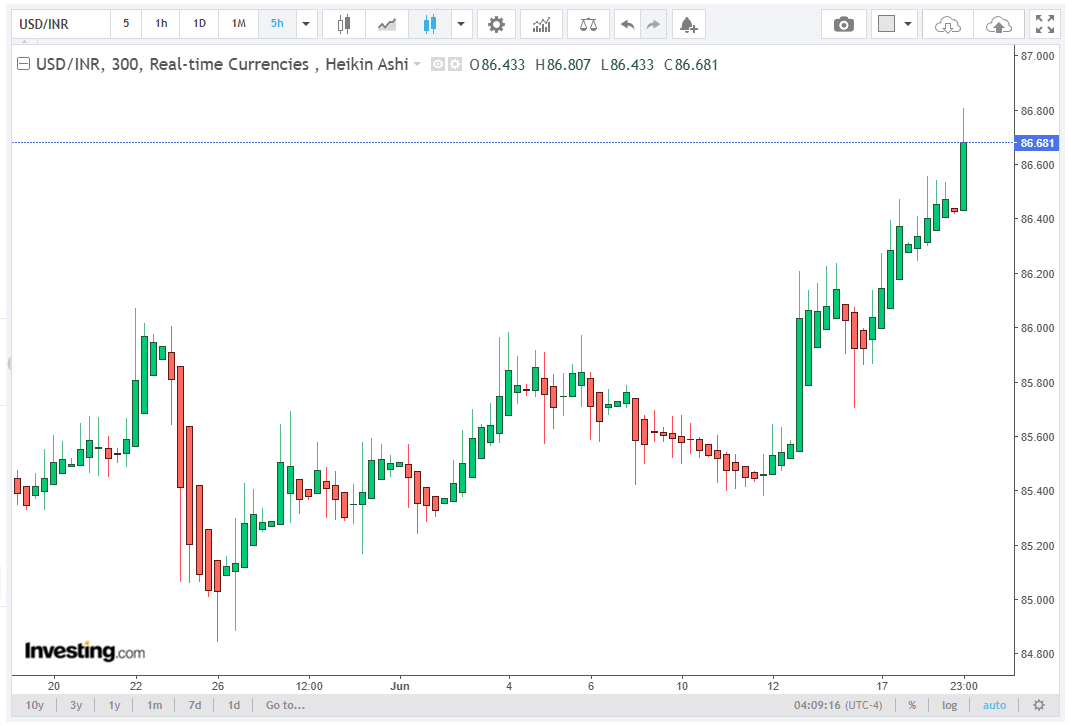
Task: Open Heikin Ashi series settings icon
Action: pos(455,64)
